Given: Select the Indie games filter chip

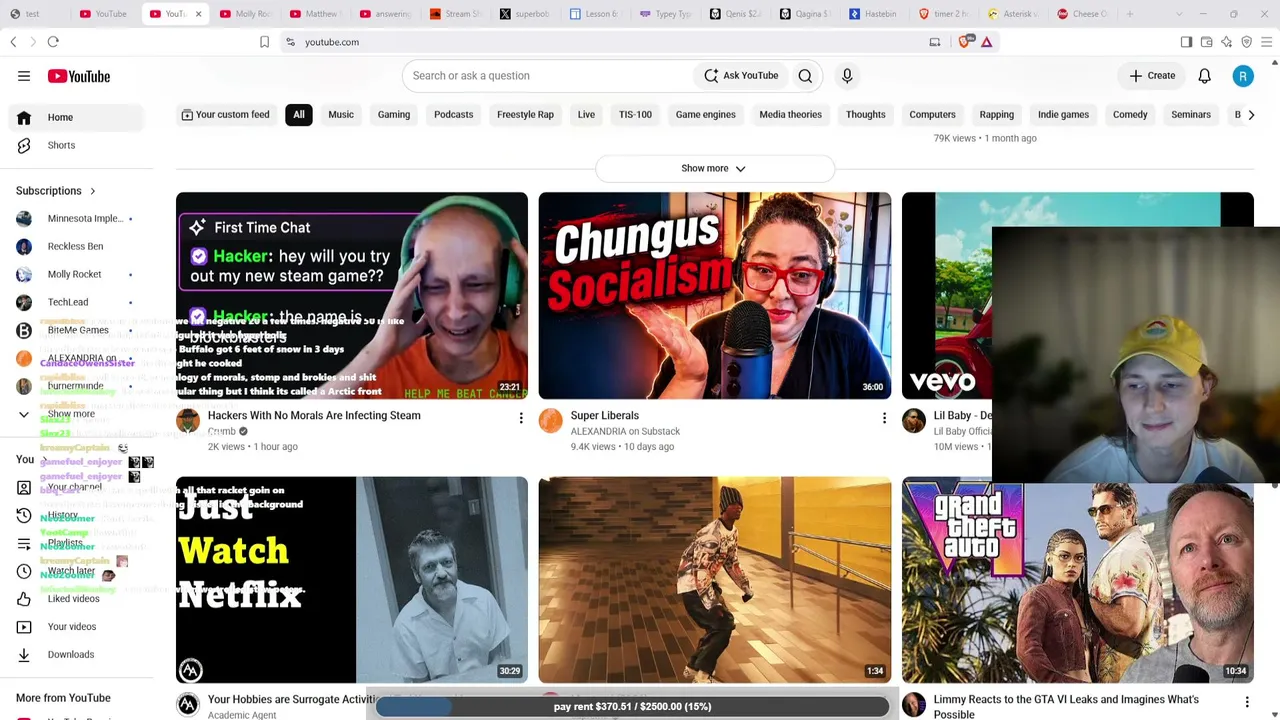Looking at the screenshot, I should click(1063, 115).
